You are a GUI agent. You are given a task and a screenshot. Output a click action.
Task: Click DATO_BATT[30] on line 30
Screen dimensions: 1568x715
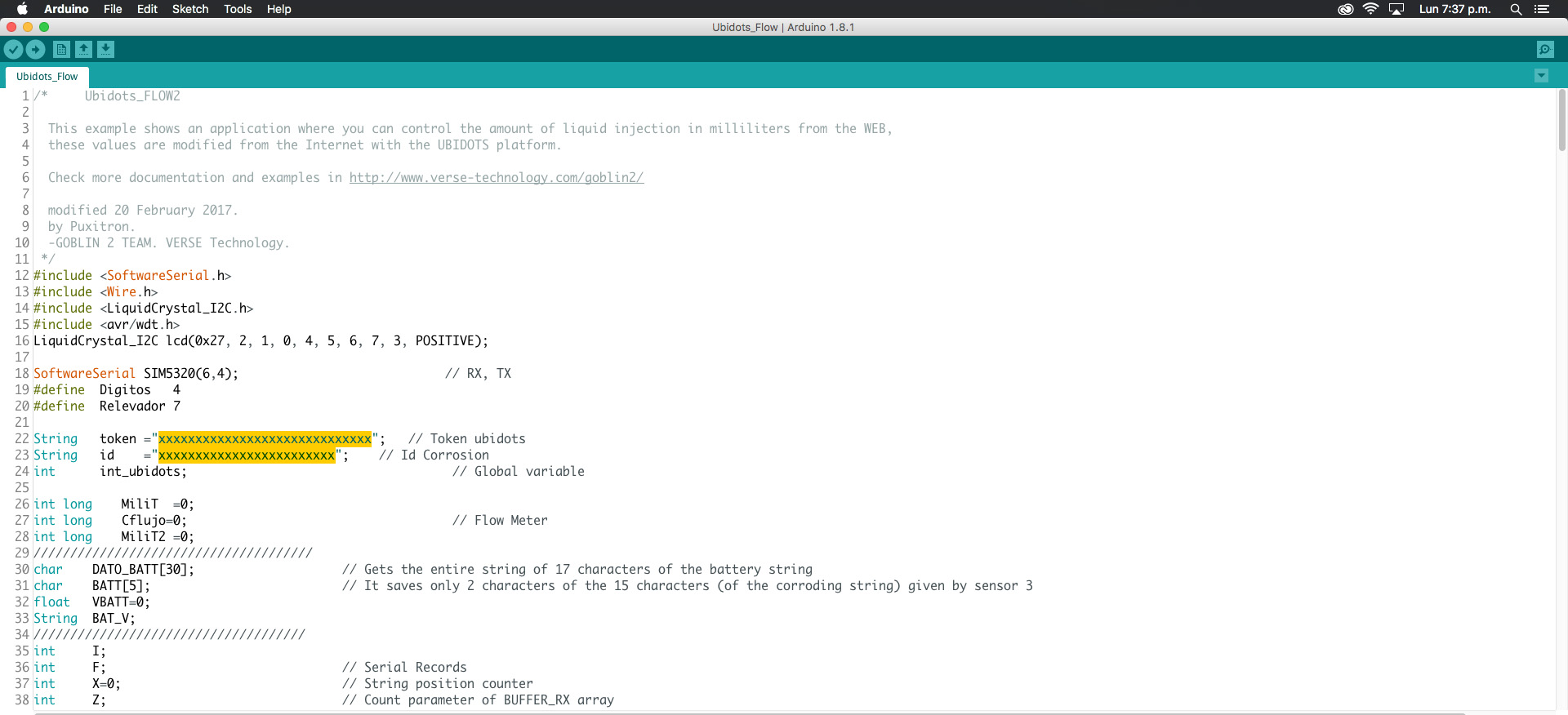[x=143, y=570]
